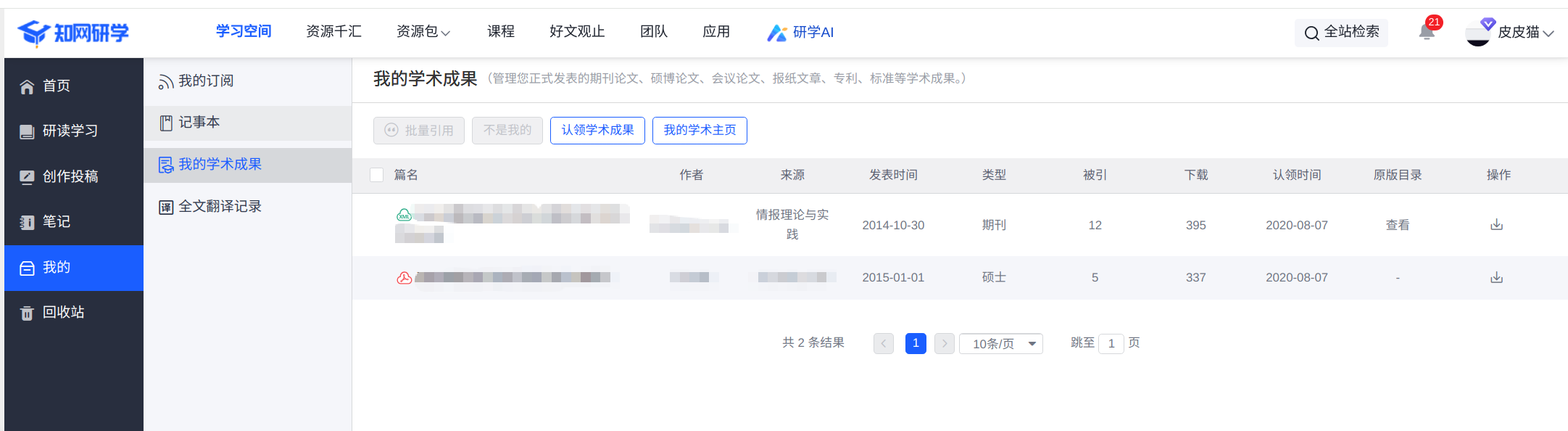Screen dimensions: 1568x431
Task: Open the 回收站 trash section
Action: coord(63,312)
